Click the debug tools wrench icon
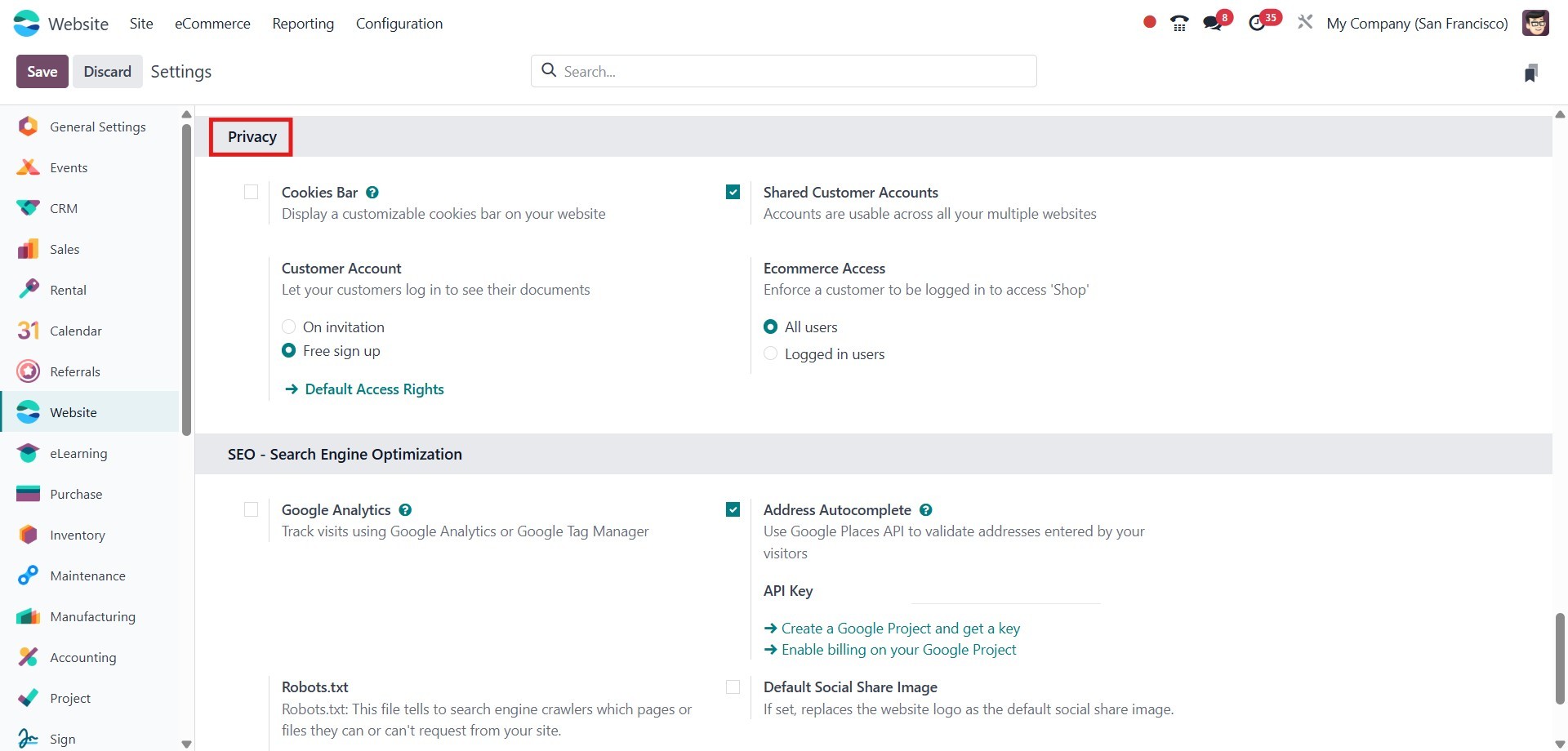 tap(1305, 23)
